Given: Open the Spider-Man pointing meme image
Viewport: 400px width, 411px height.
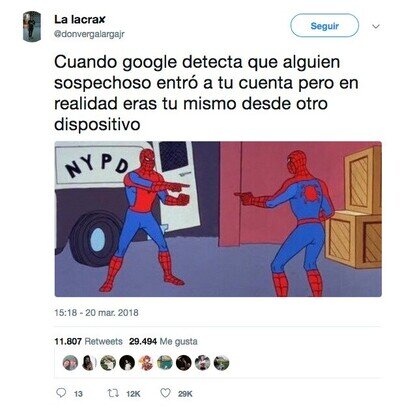Looking at the screenshot, I should click(x=218, y=219).
